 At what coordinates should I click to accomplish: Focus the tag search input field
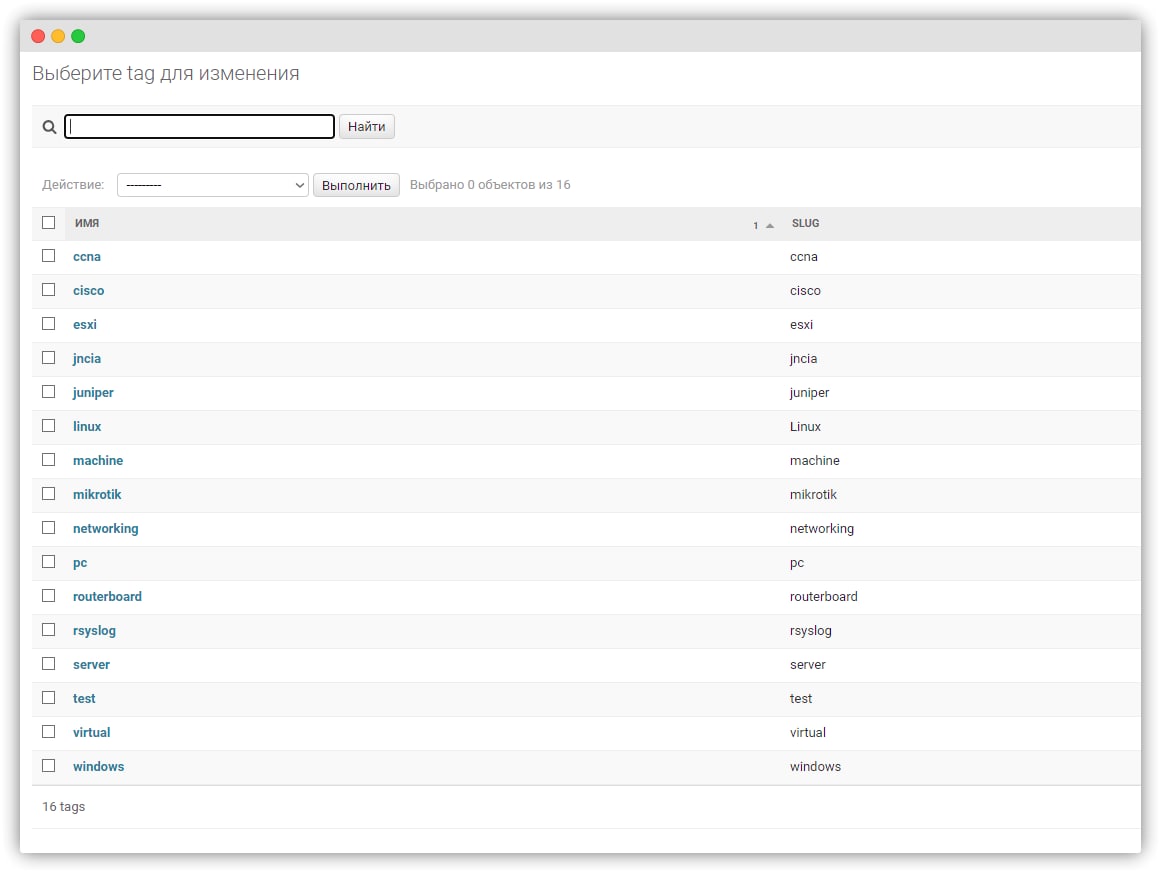pos(199,127)
